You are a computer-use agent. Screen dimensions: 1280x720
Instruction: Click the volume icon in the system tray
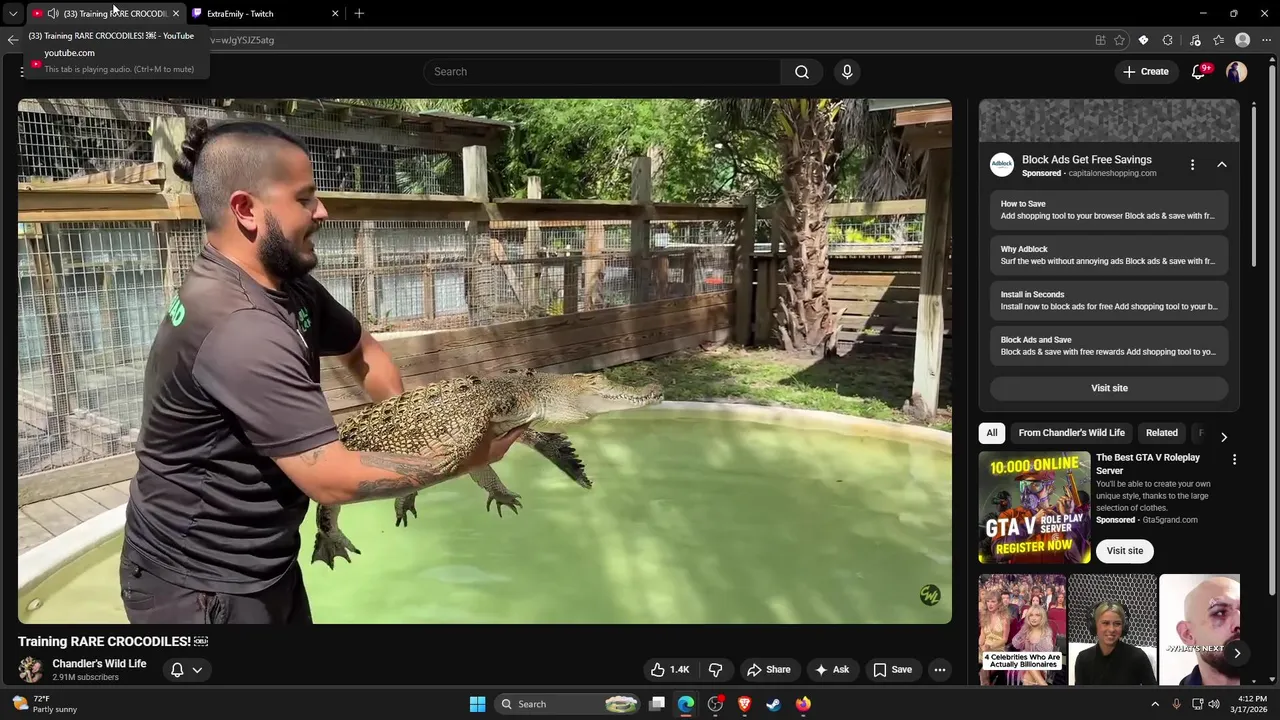(1214, 704)
